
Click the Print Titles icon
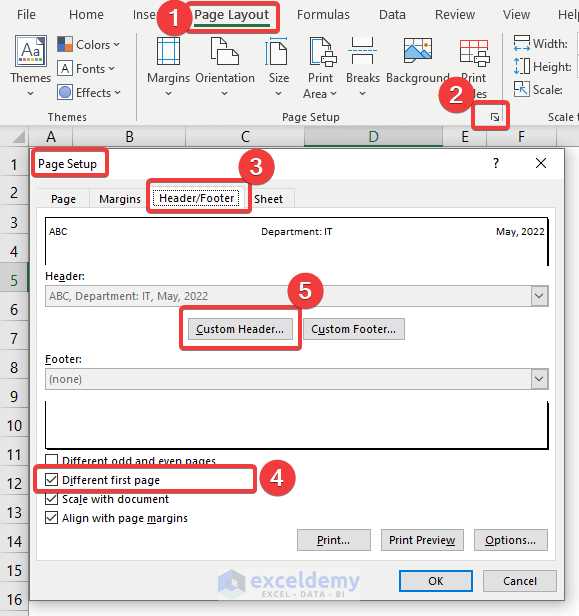pyautogui.click(x=475, y=53)
